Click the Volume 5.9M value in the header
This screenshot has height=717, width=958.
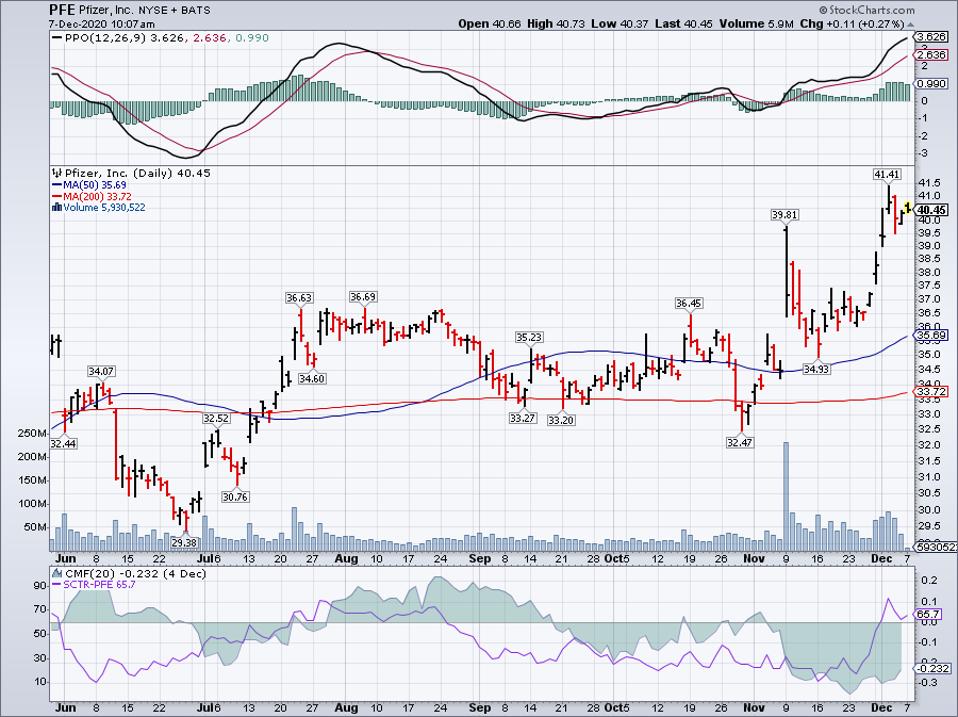[x=757, y=24]
